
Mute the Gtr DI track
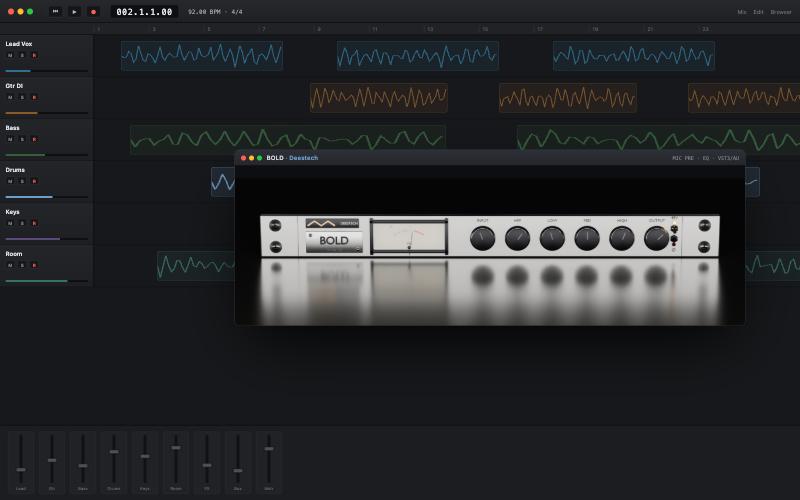[10, 97]
